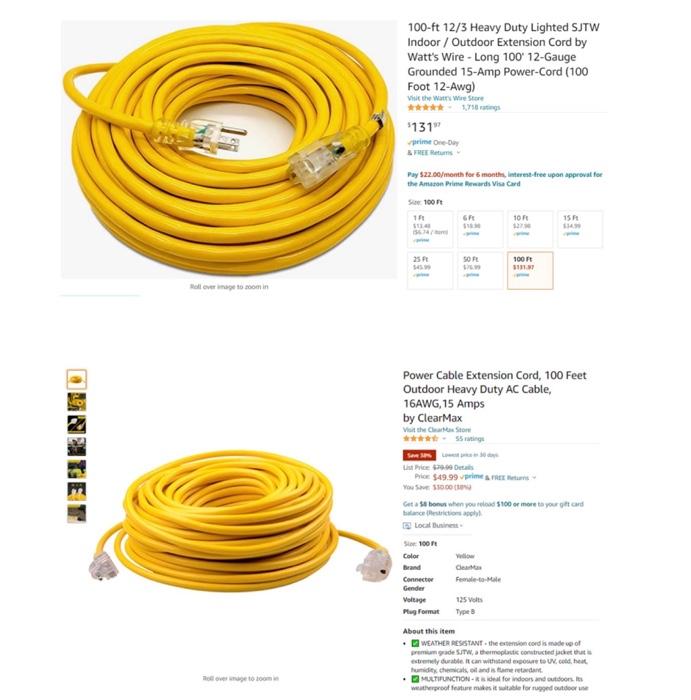Show the last ClearMax thumbnail image

click(77, 513)
